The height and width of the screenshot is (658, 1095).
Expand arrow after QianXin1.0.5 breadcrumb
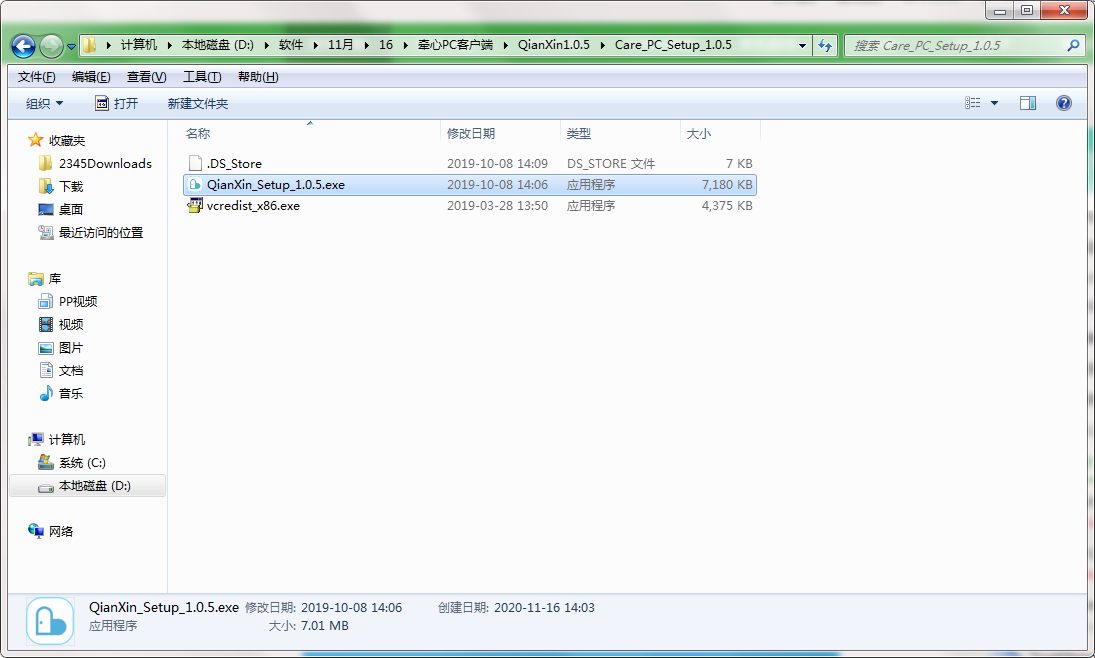602,45
